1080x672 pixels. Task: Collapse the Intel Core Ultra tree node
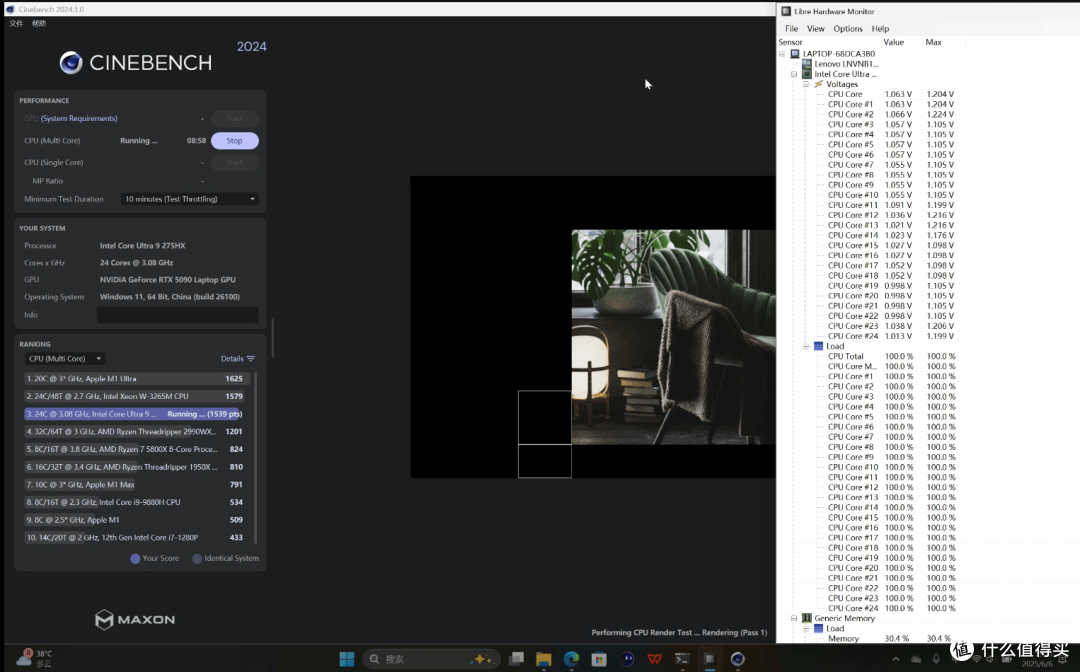(793, 74)
